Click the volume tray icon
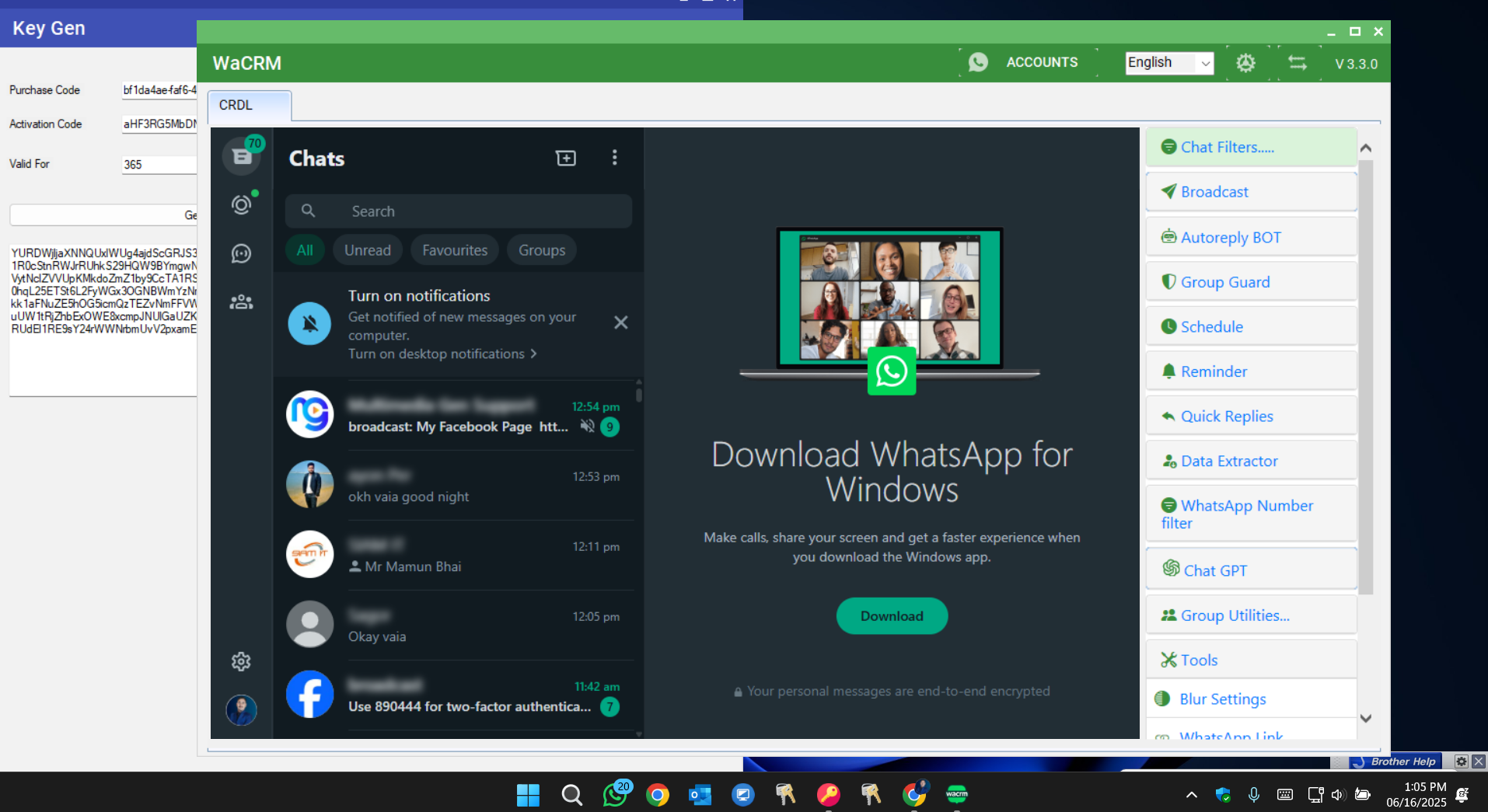Viewport: 1488px width, 812px height. [1337, 794]
